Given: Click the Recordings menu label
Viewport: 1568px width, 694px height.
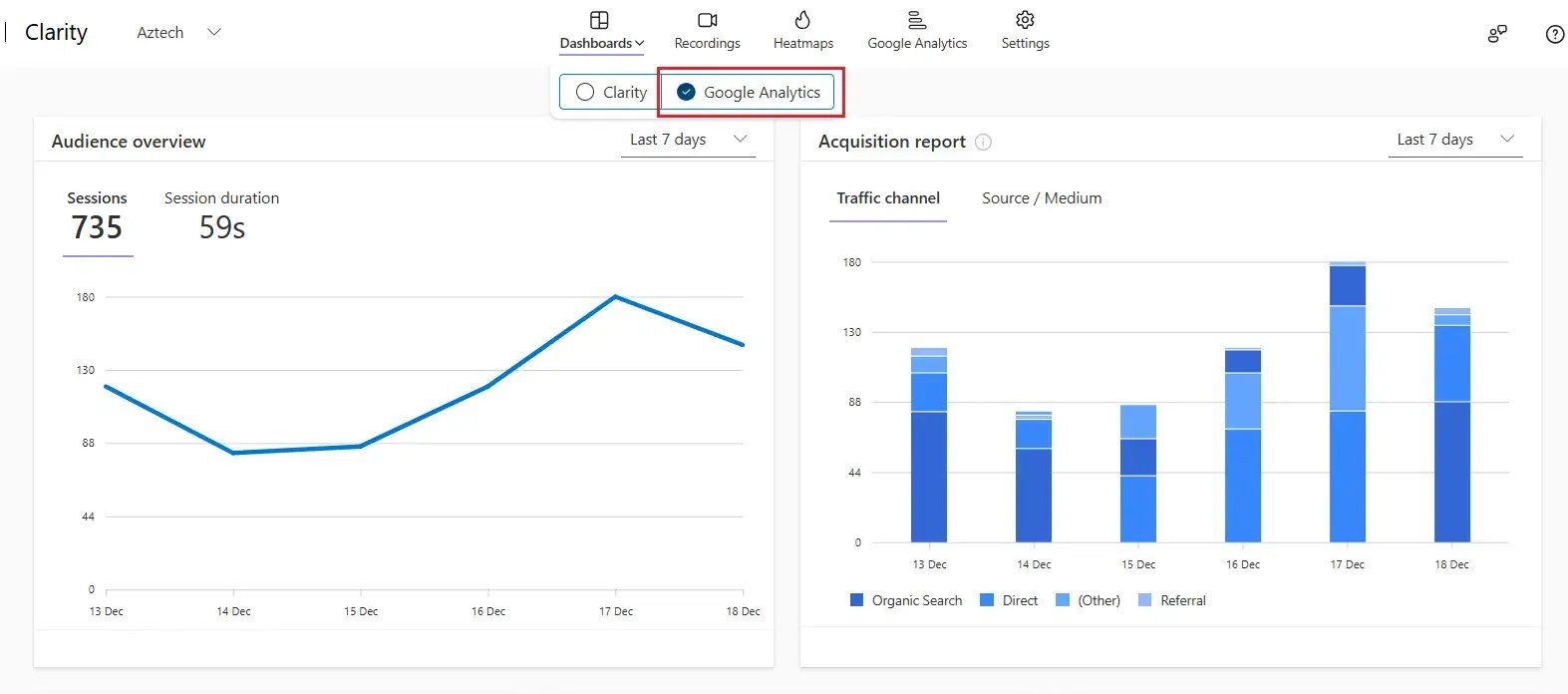Looking at the screenshot, I should point(707,43).
